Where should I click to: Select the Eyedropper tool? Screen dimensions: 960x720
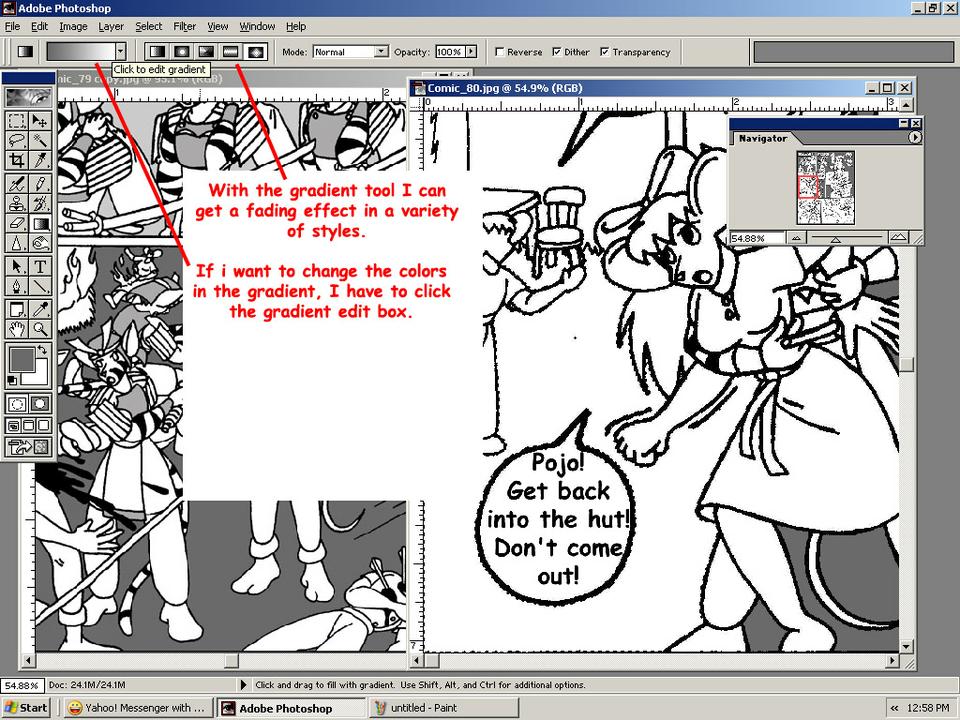point(40,309)
